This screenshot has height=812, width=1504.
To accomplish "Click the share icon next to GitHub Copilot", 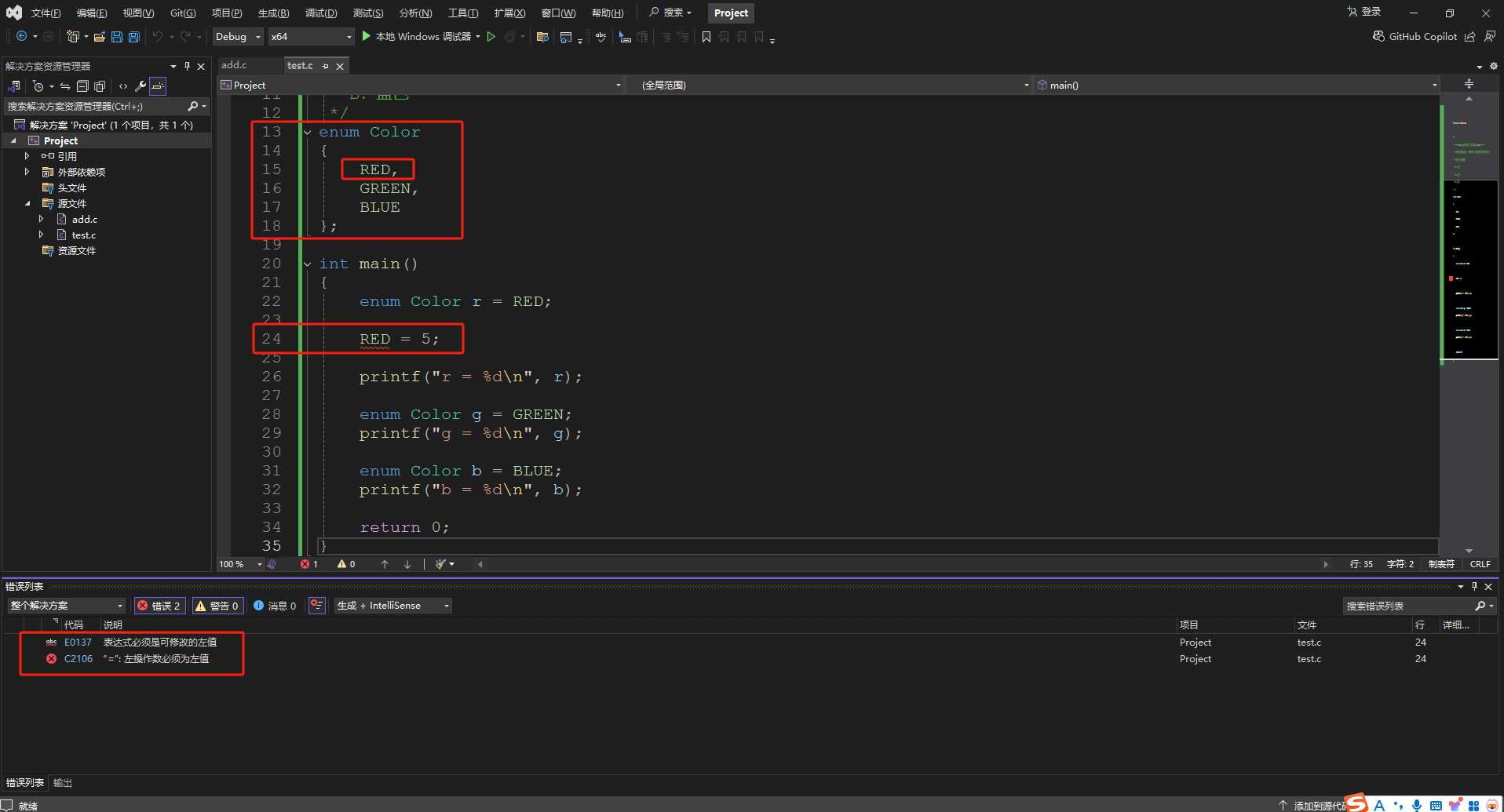I will tap(1470, 36).
